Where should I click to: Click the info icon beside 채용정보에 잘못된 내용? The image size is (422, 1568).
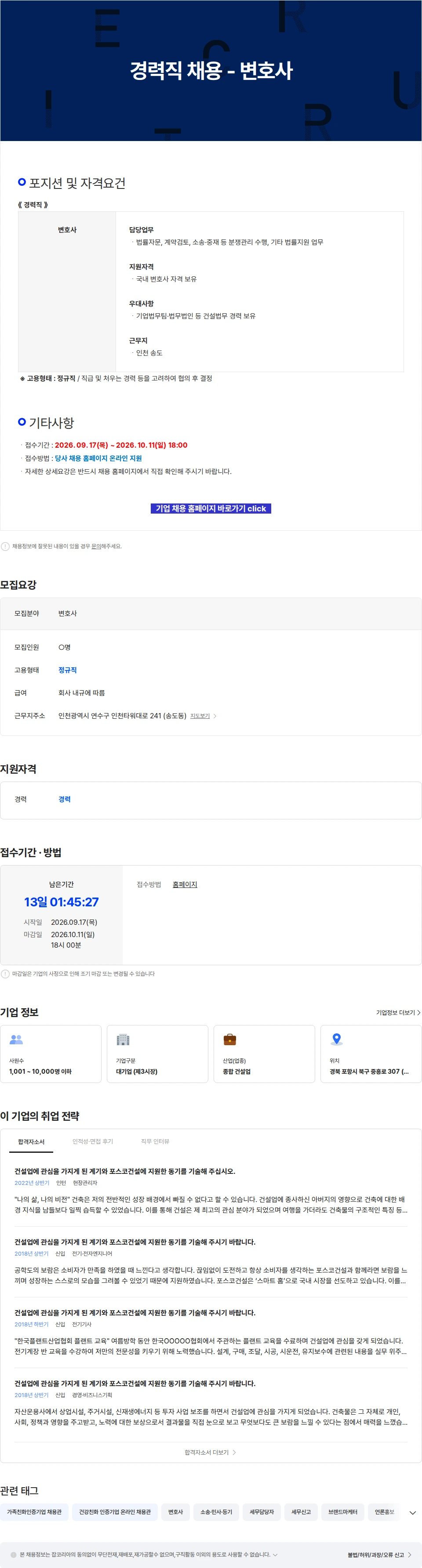click(x=5, y=546)
